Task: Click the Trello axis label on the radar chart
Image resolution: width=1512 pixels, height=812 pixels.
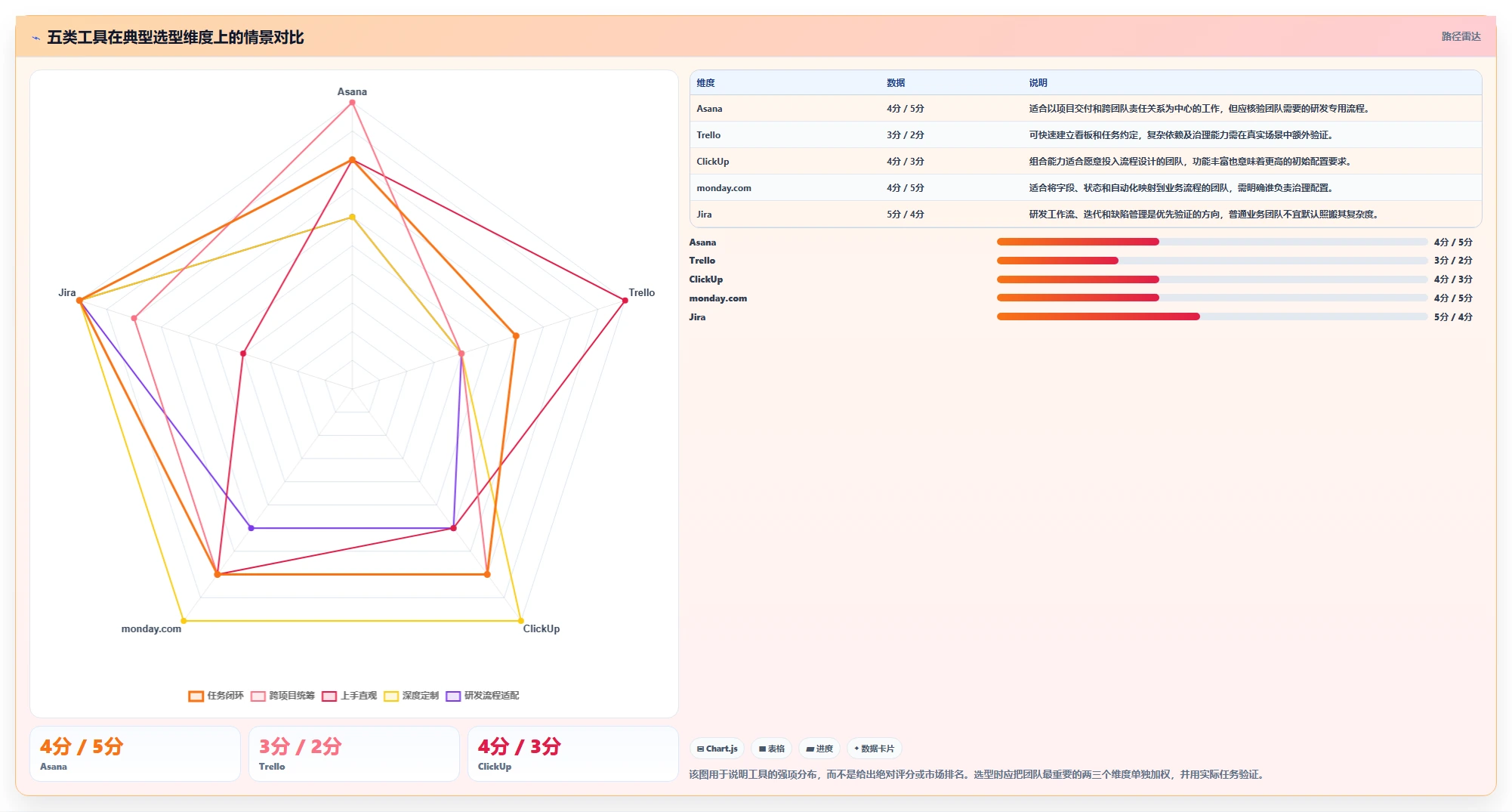Action: [641, 292]
